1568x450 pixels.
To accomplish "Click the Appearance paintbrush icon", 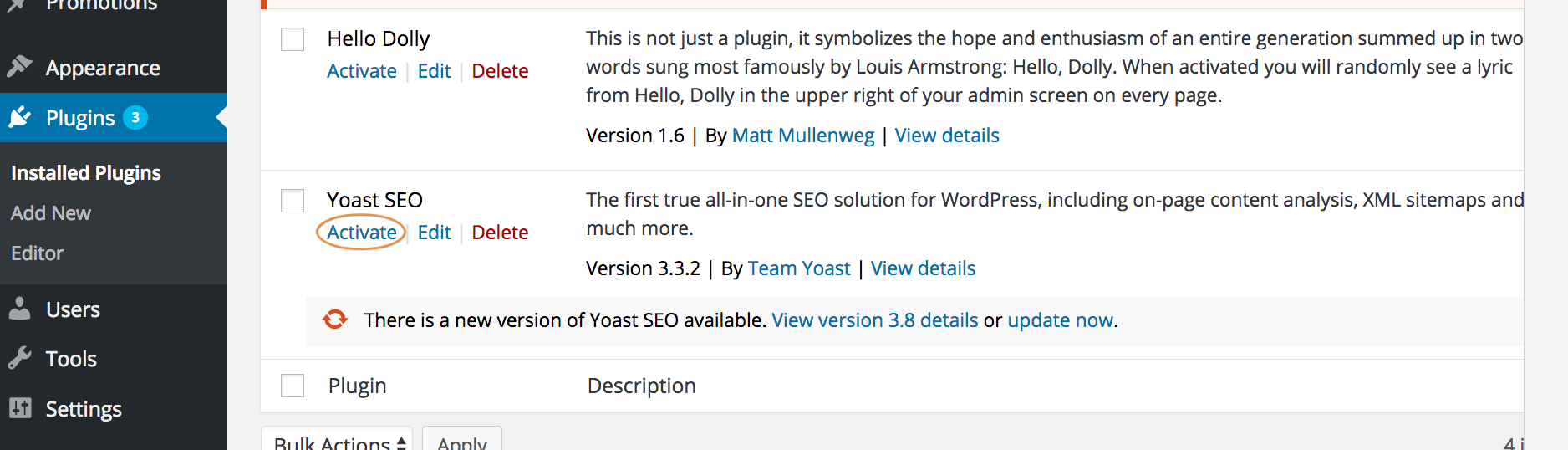I will [x=19, y=66].
